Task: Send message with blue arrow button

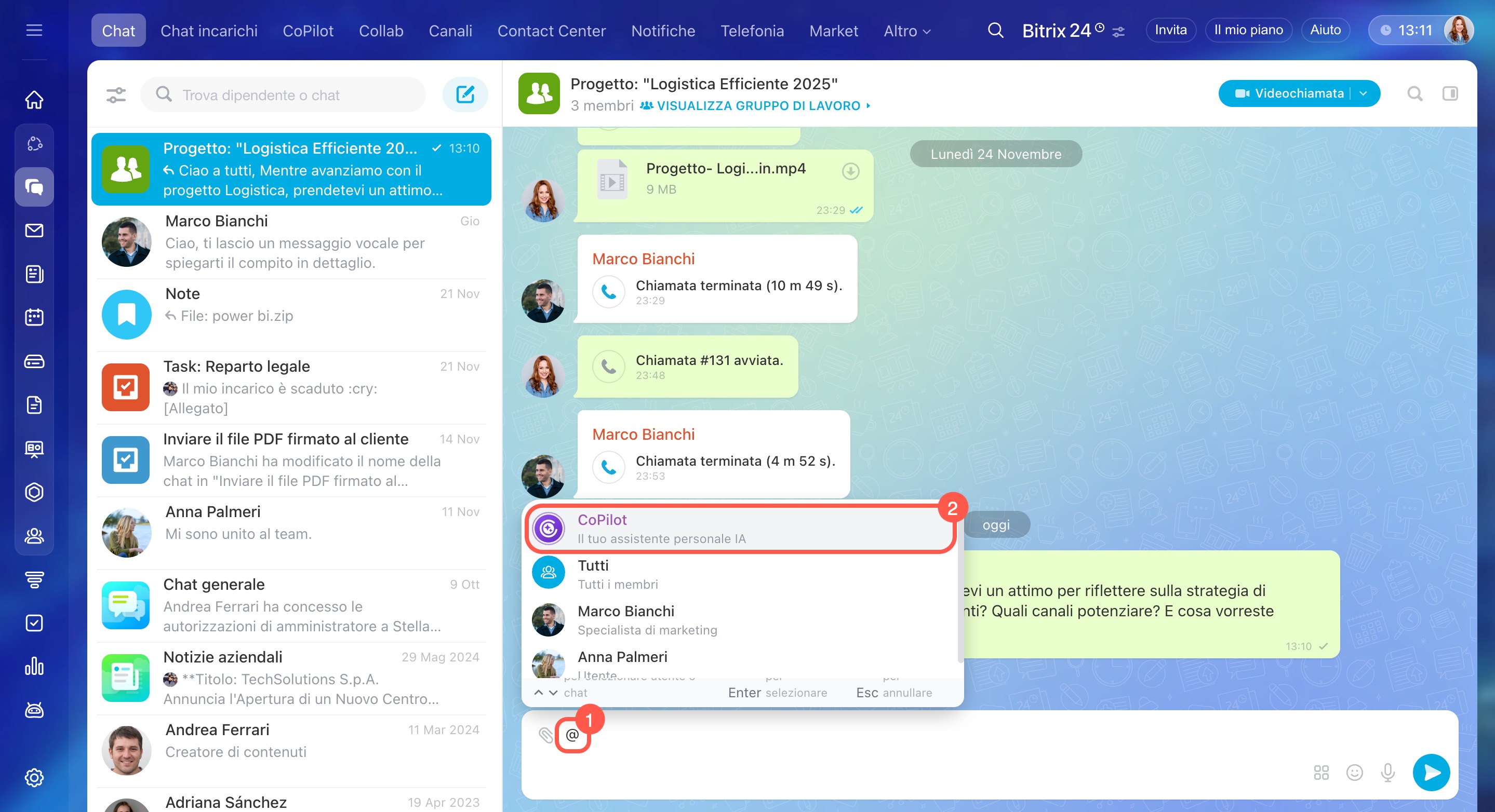Action: point(1431,772)
